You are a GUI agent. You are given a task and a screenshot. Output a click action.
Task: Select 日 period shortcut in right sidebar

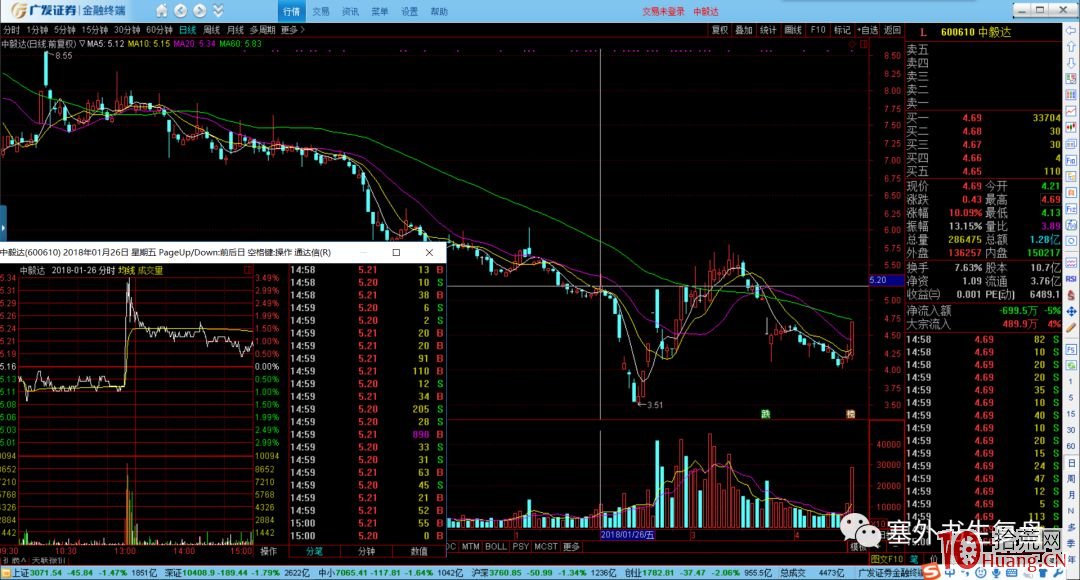1071,463
